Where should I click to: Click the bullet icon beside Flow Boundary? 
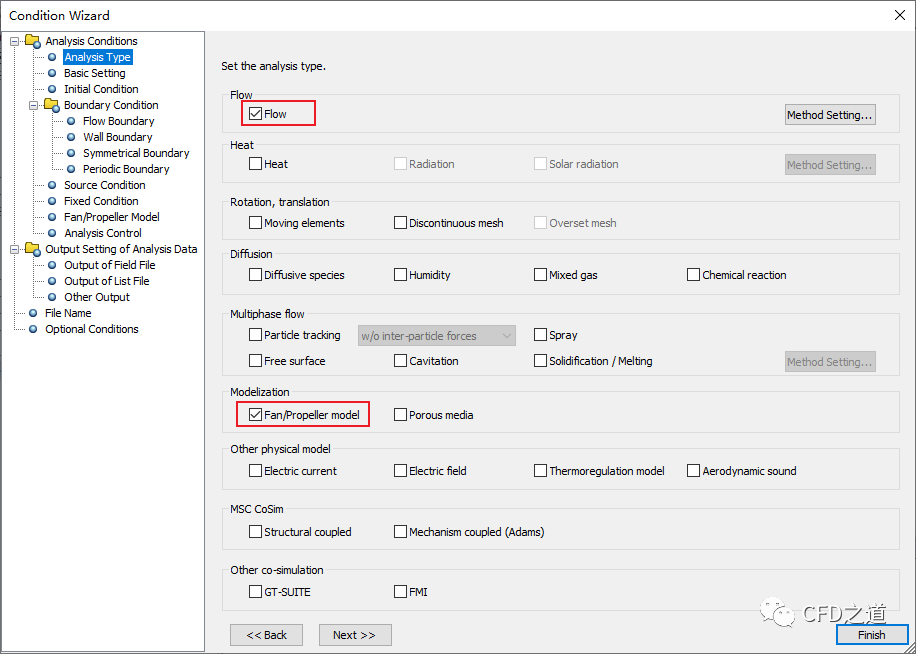71,121
